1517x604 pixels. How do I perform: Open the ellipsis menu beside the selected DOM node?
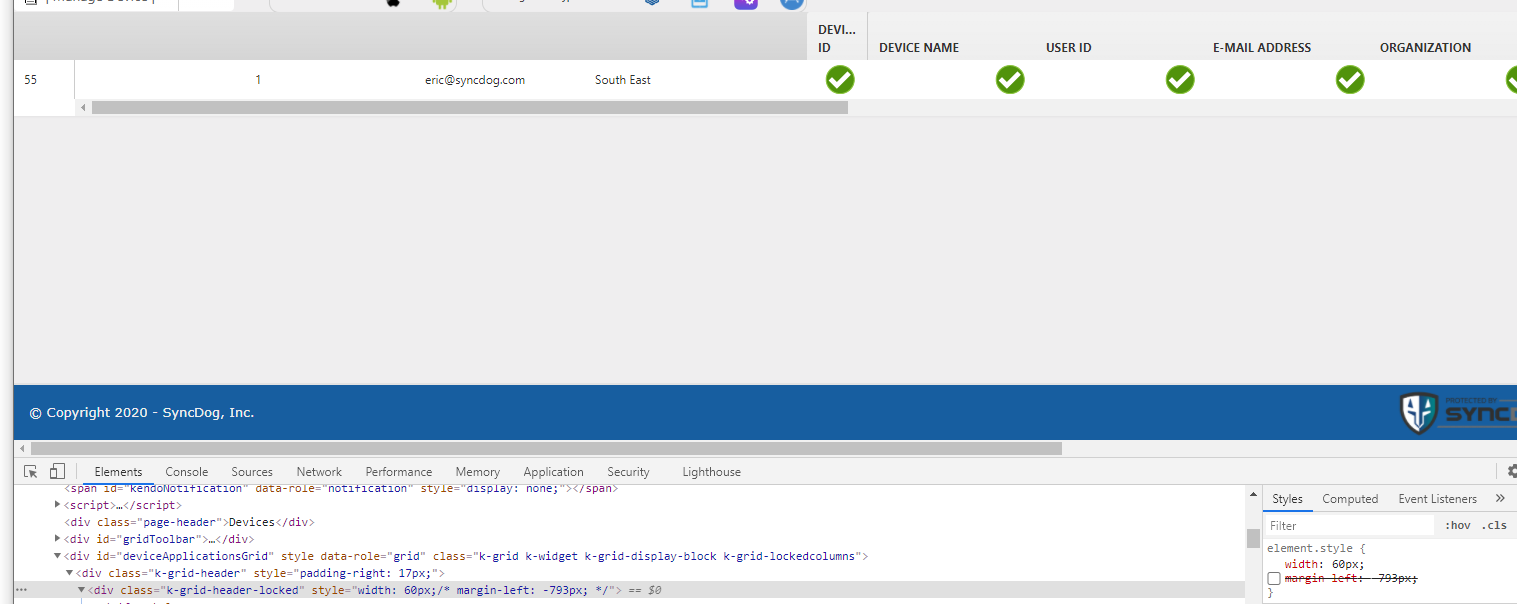[22, 590]
